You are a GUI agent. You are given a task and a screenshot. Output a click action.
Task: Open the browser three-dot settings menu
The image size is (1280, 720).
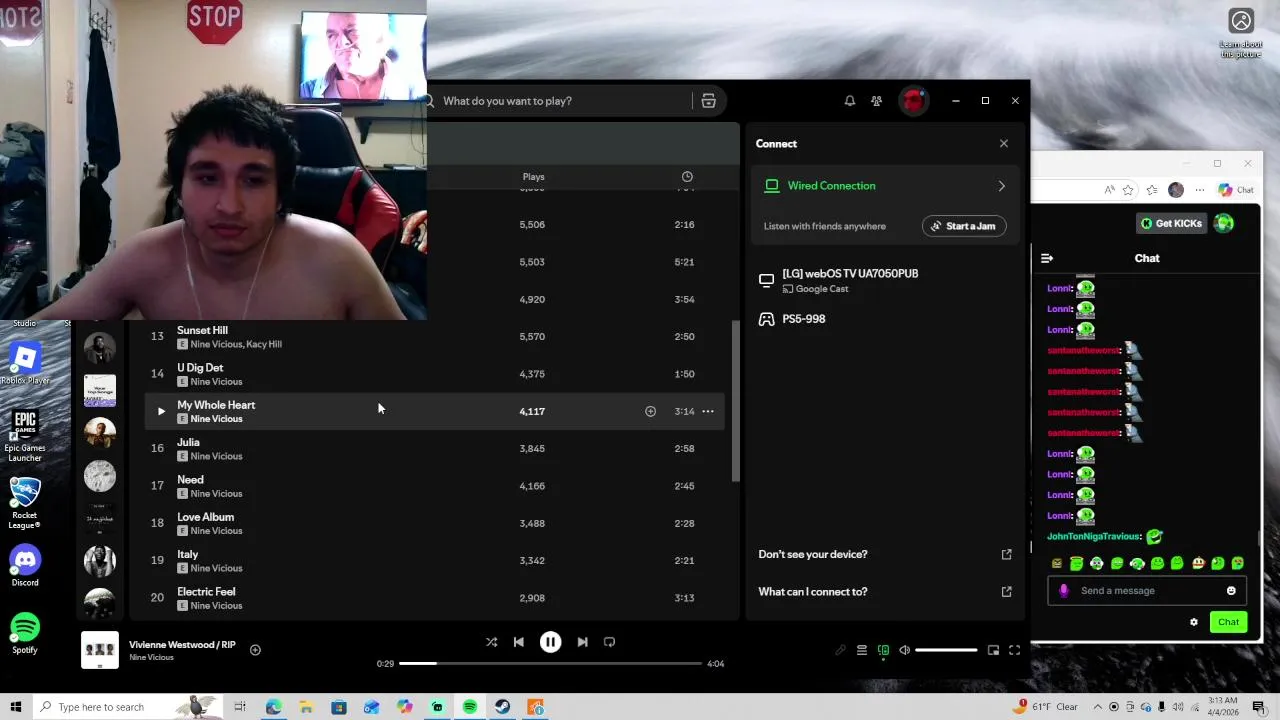1199,190
